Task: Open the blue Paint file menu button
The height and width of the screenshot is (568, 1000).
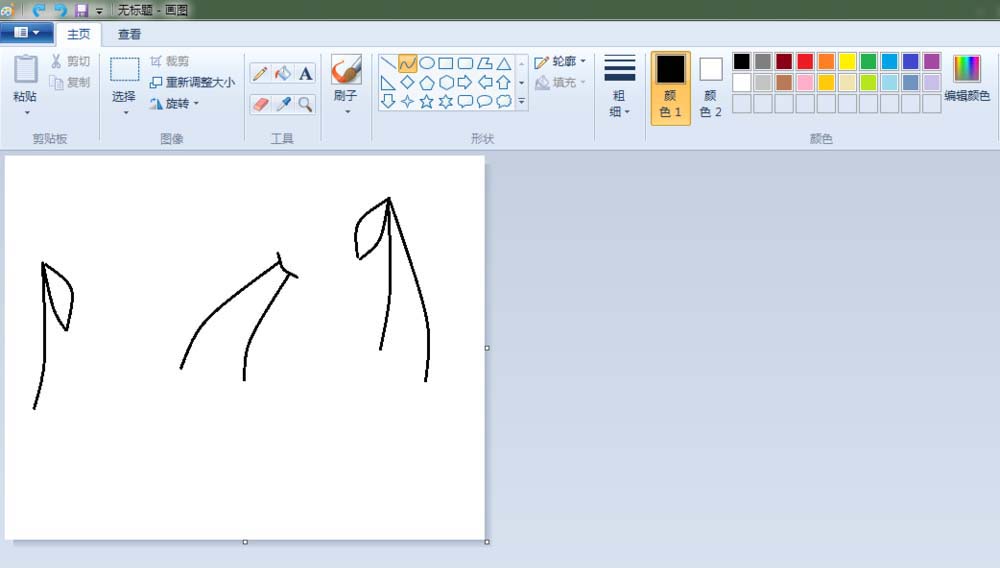Action: (26, 33)
